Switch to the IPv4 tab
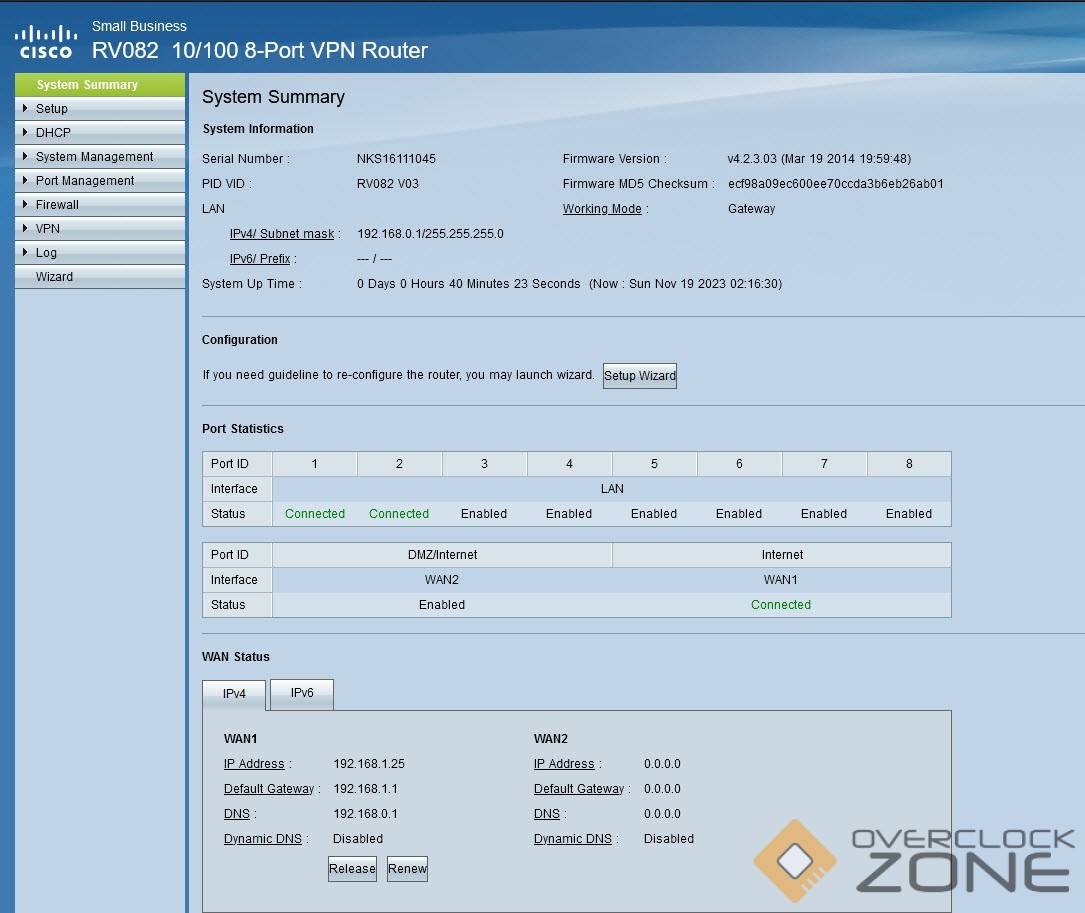This screenshot has height=913, width=1085. pyautogui.click(x=234, y=694)
